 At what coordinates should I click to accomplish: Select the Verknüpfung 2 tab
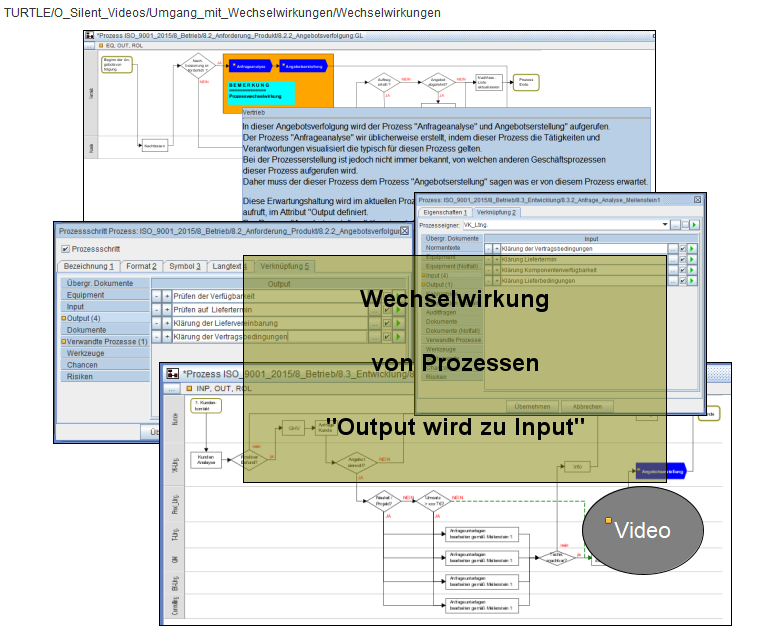tap(496, 213)
